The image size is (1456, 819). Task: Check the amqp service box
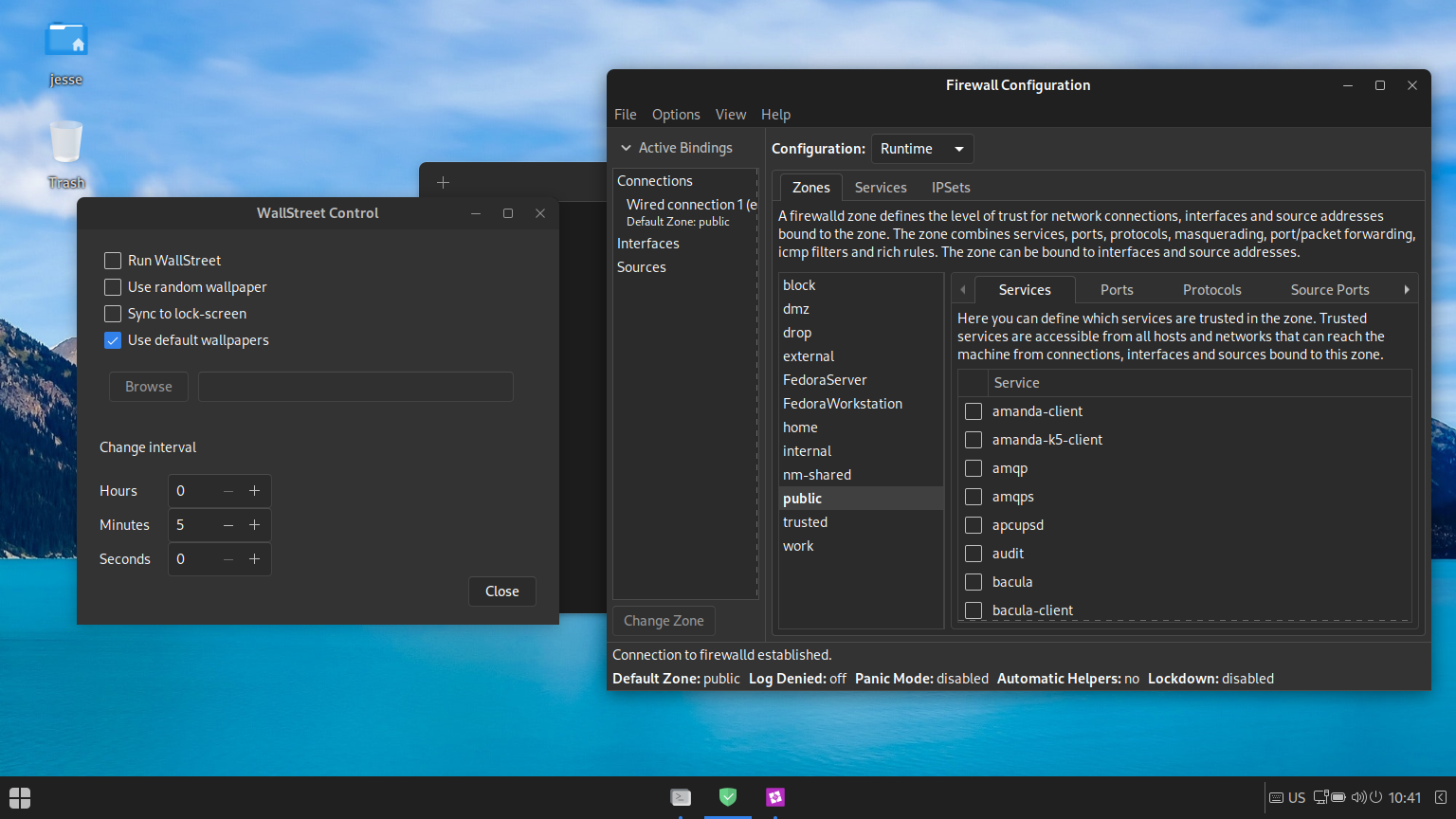coord(974,468)
